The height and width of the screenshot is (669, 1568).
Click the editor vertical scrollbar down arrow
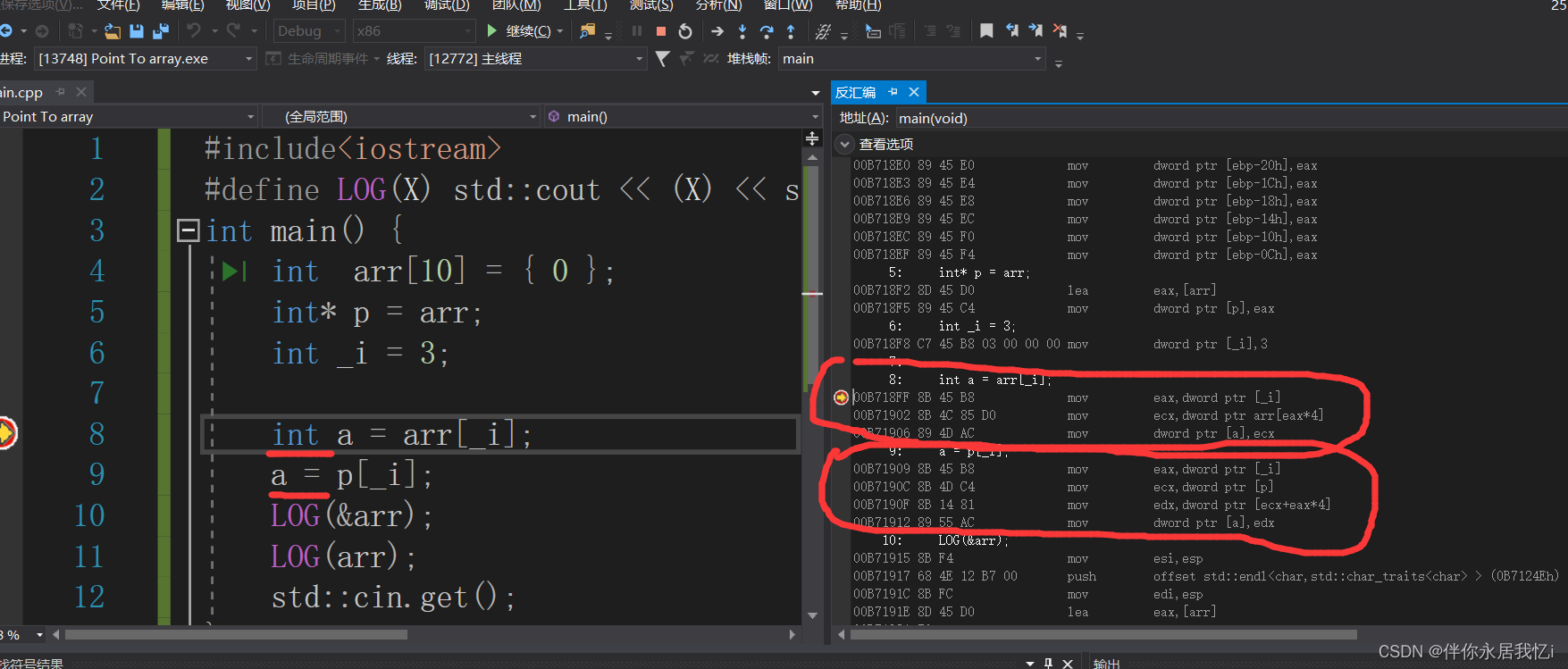pos(812,615)
